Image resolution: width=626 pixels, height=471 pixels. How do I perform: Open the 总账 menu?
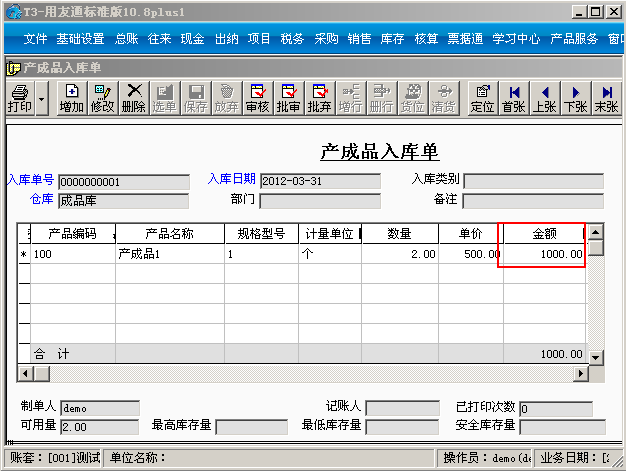pyautogui.click(x=127, y=39)
